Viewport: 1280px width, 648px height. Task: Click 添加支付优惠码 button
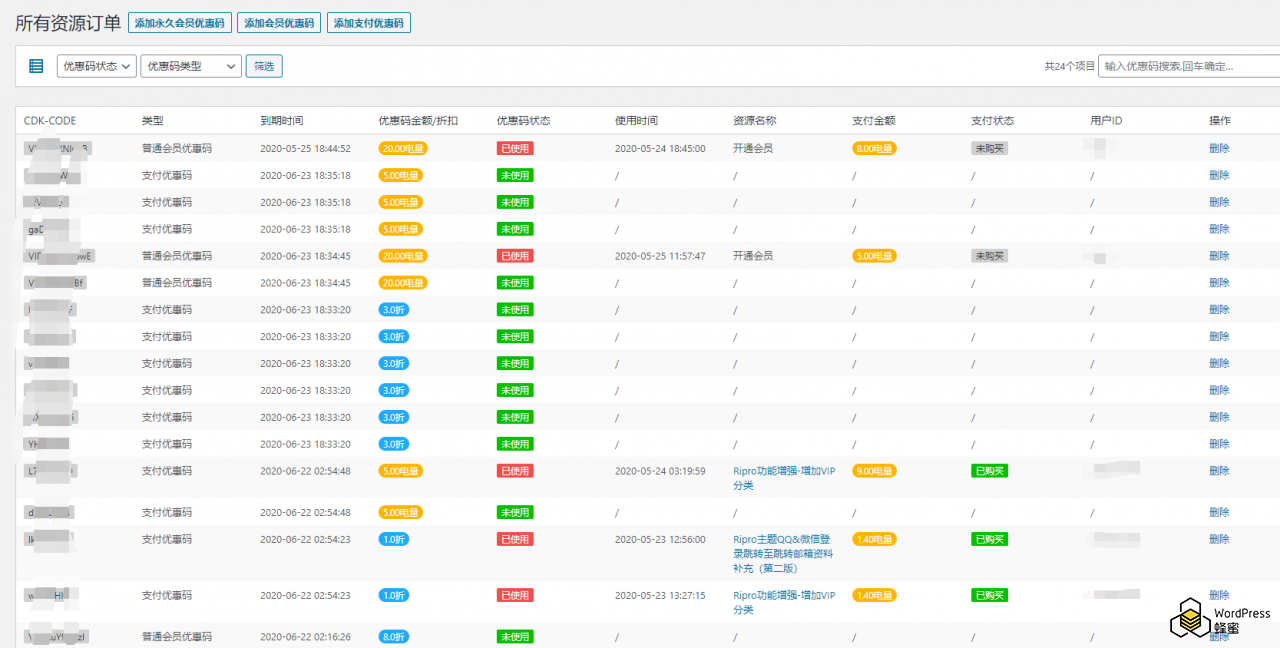coord(368,23)
